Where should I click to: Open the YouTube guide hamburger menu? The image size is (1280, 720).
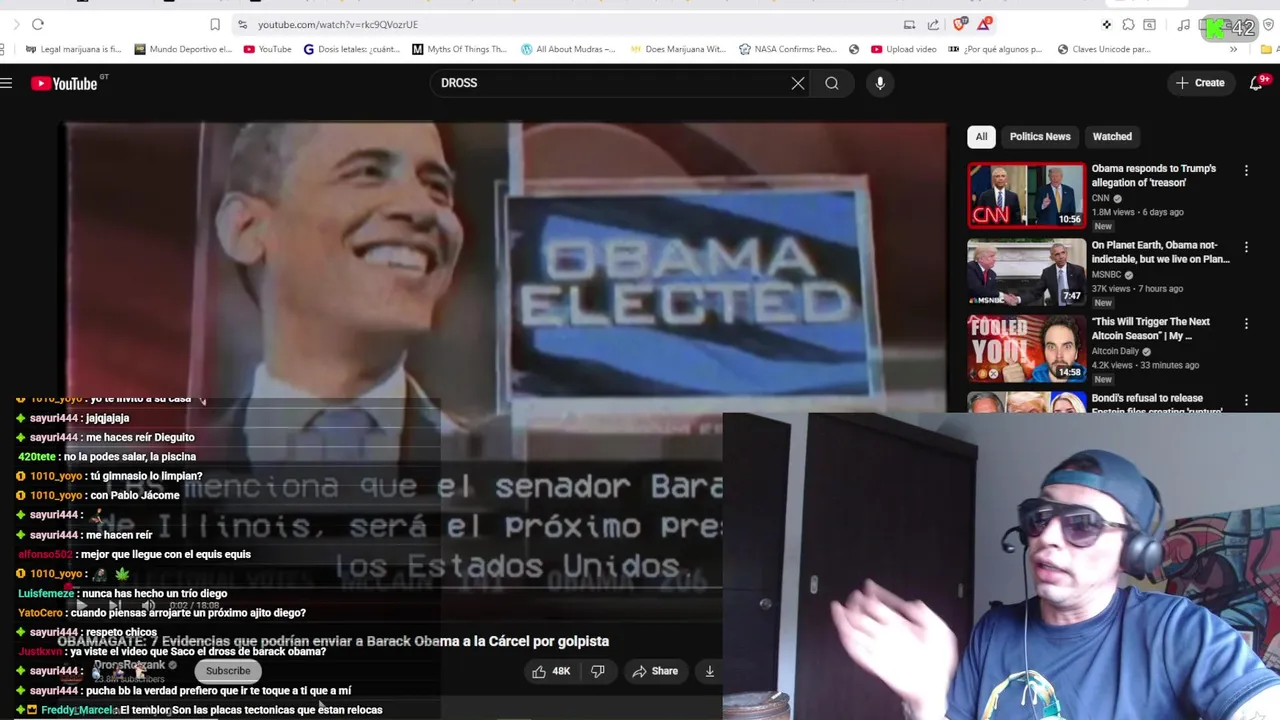click(6, 83)
